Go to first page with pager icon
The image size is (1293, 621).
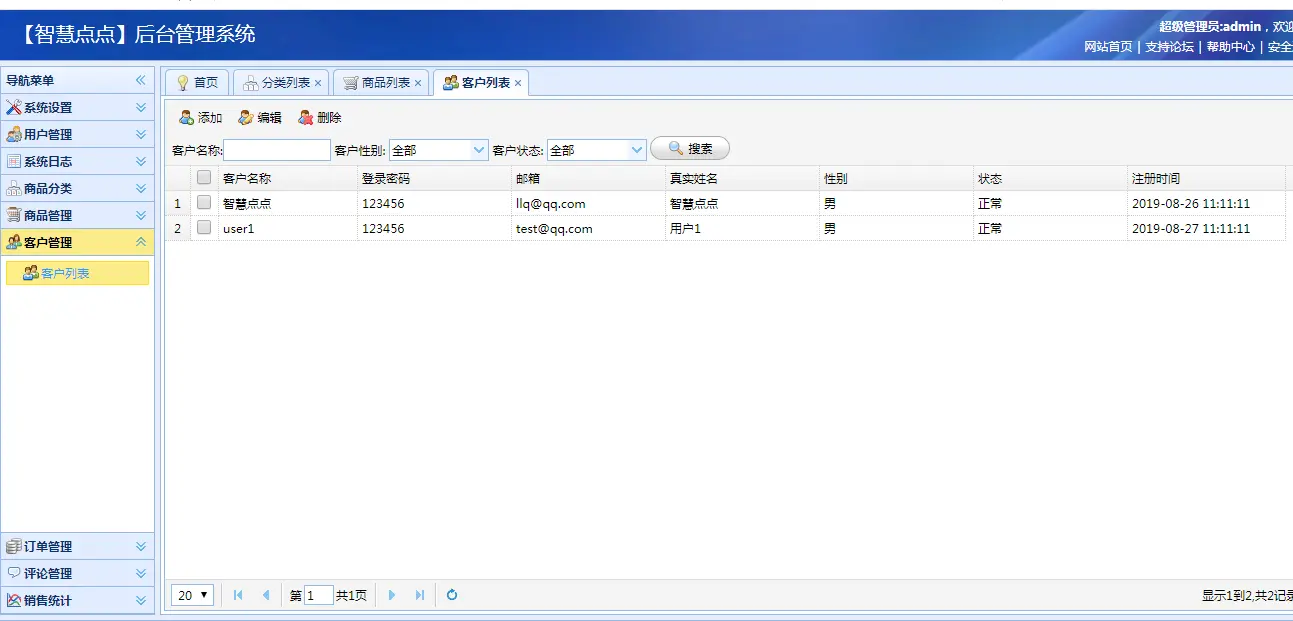pos(238,595)
